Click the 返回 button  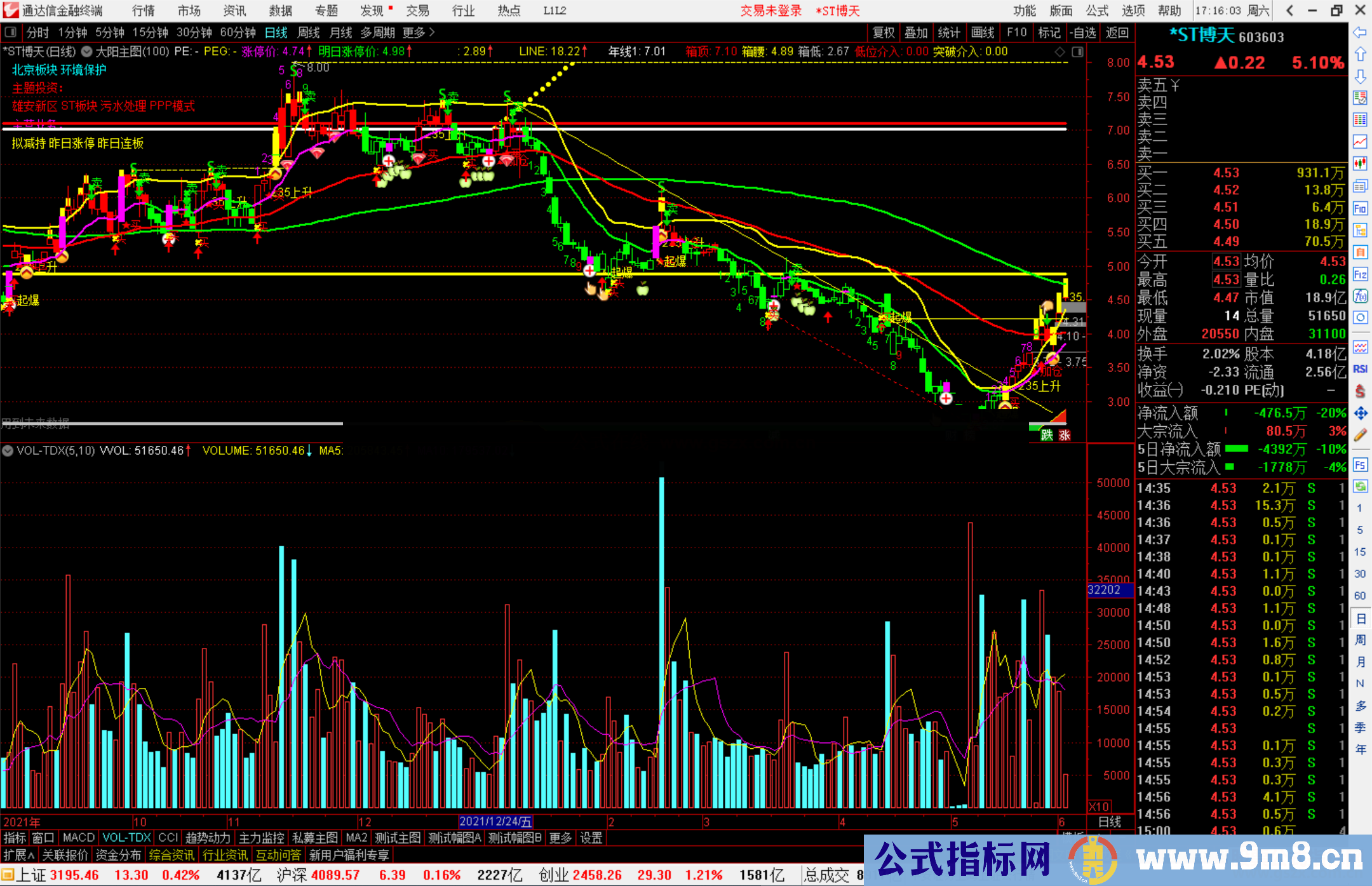pyautogui.click(x=1117, y=32)
